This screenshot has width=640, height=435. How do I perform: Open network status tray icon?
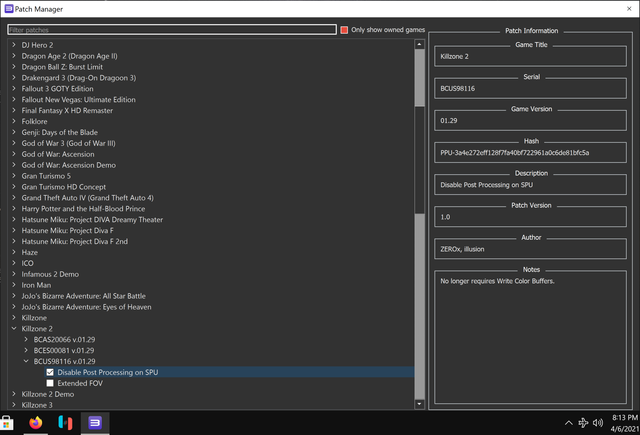tap(583, 423)
